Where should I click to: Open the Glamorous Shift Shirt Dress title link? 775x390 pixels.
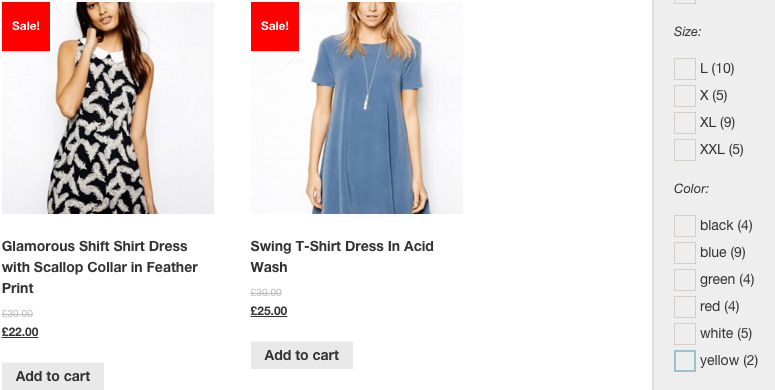(100, 267)
